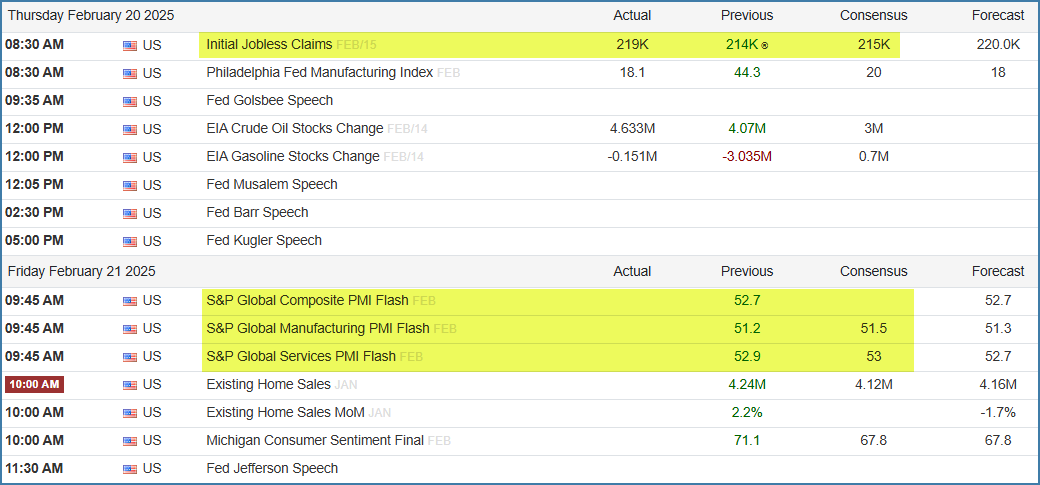Click the flag icon in the EIA Crude Oil row
The image size is (1040, 485).
[129, 129]
